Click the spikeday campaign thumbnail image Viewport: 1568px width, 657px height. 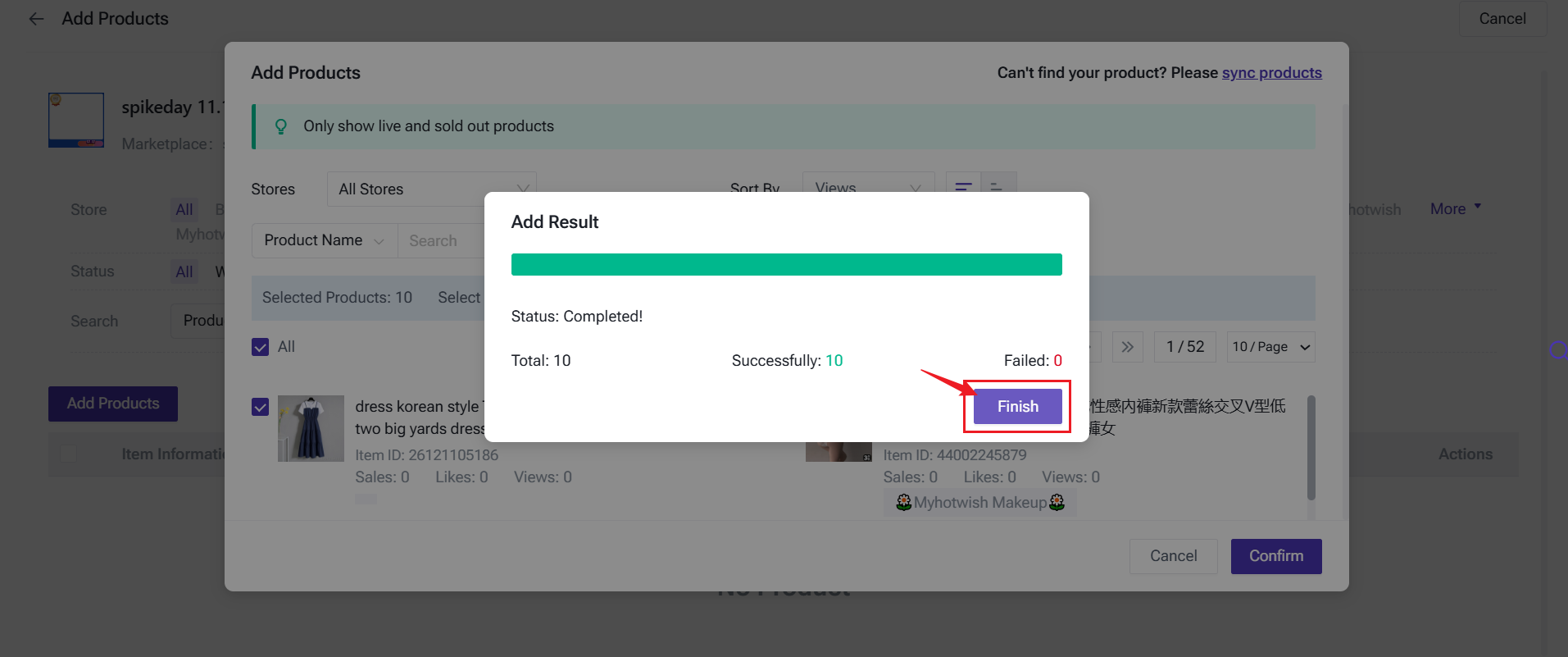coord(76,120)
